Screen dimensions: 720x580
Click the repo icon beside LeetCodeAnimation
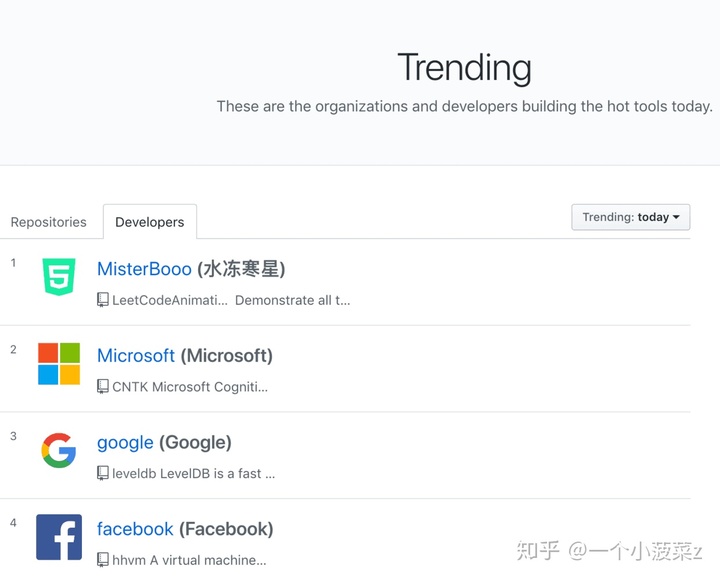click(x=103, y=300)
